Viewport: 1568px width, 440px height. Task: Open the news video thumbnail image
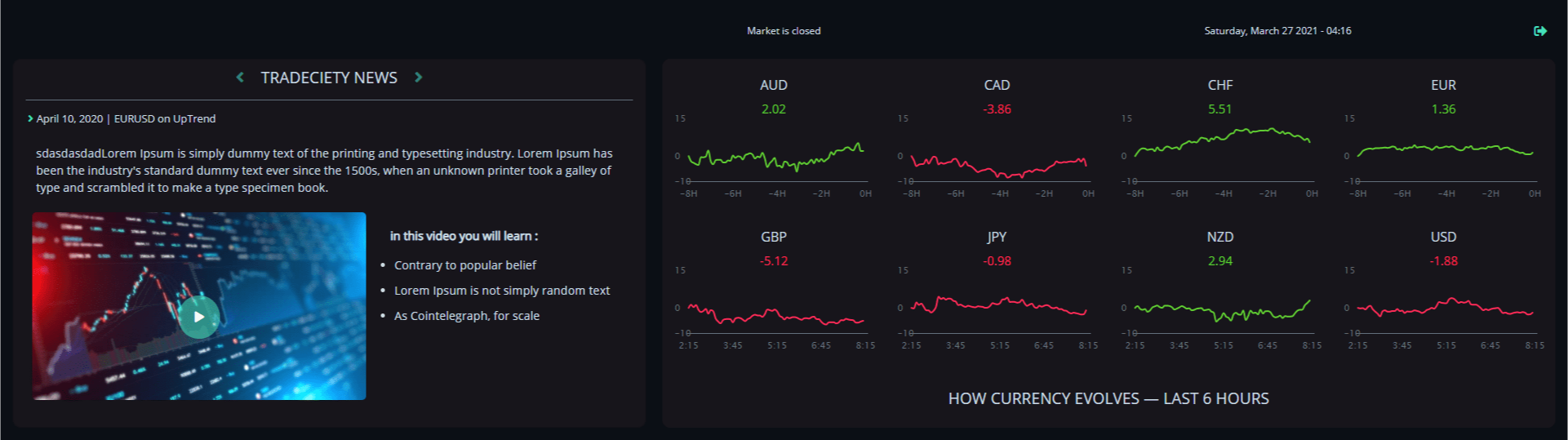(199, 306)
